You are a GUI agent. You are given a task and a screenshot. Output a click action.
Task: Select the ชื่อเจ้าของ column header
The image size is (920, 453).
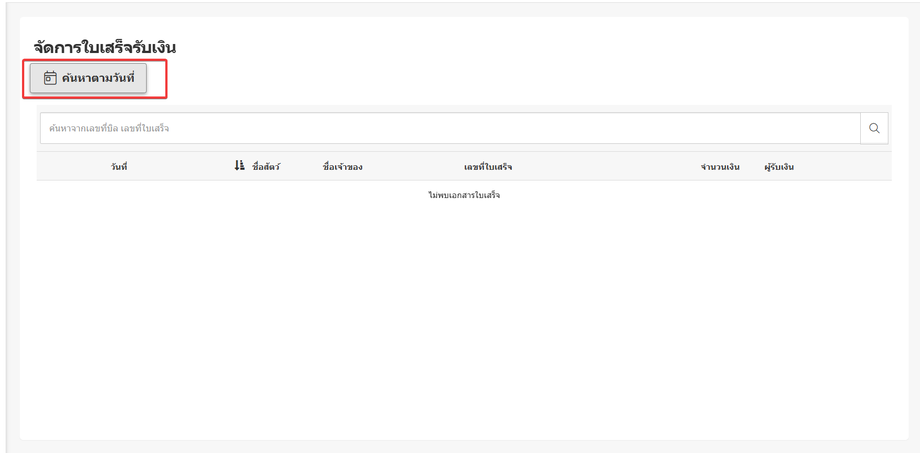coord(343,167)
